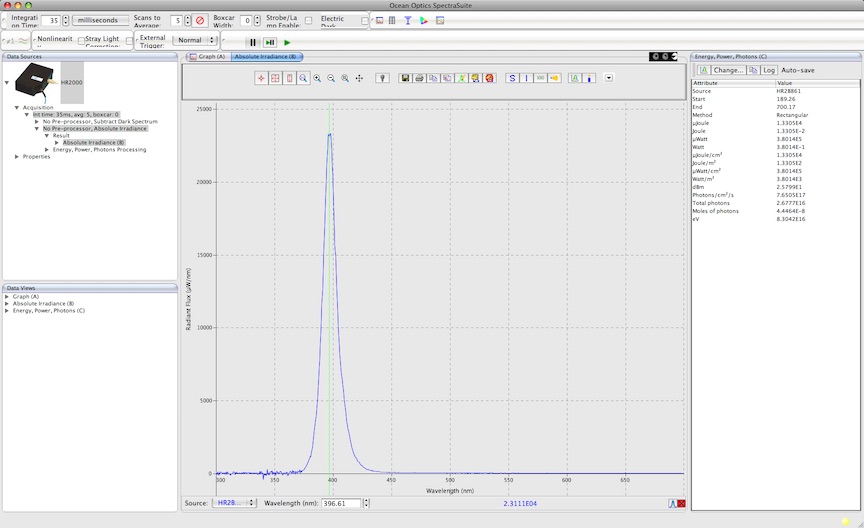The height and width of the screenshot is (528, 864).
Task: Collapse the Acquisition tree node
Action: (17, 107)
